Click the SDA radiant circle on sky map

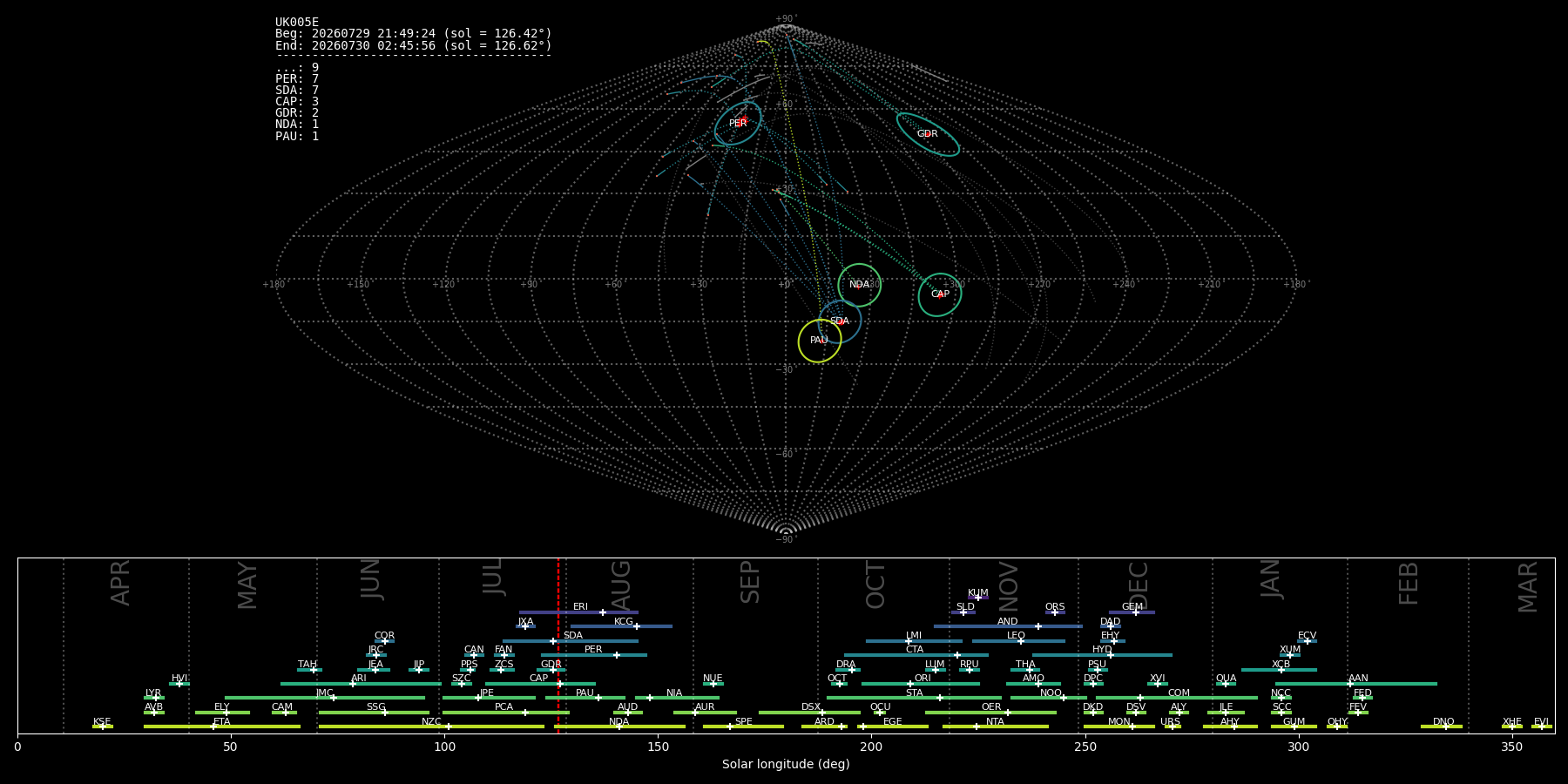[x=840, y=321]
